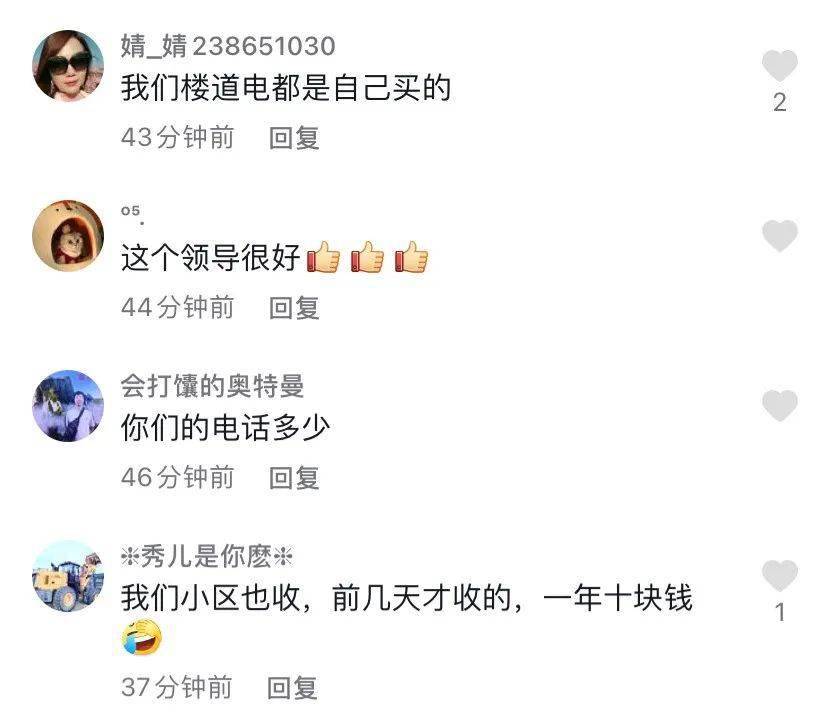828x718 pixels.
Task: Open the profile name 婧_婧238651030
Action: point(228,46)
